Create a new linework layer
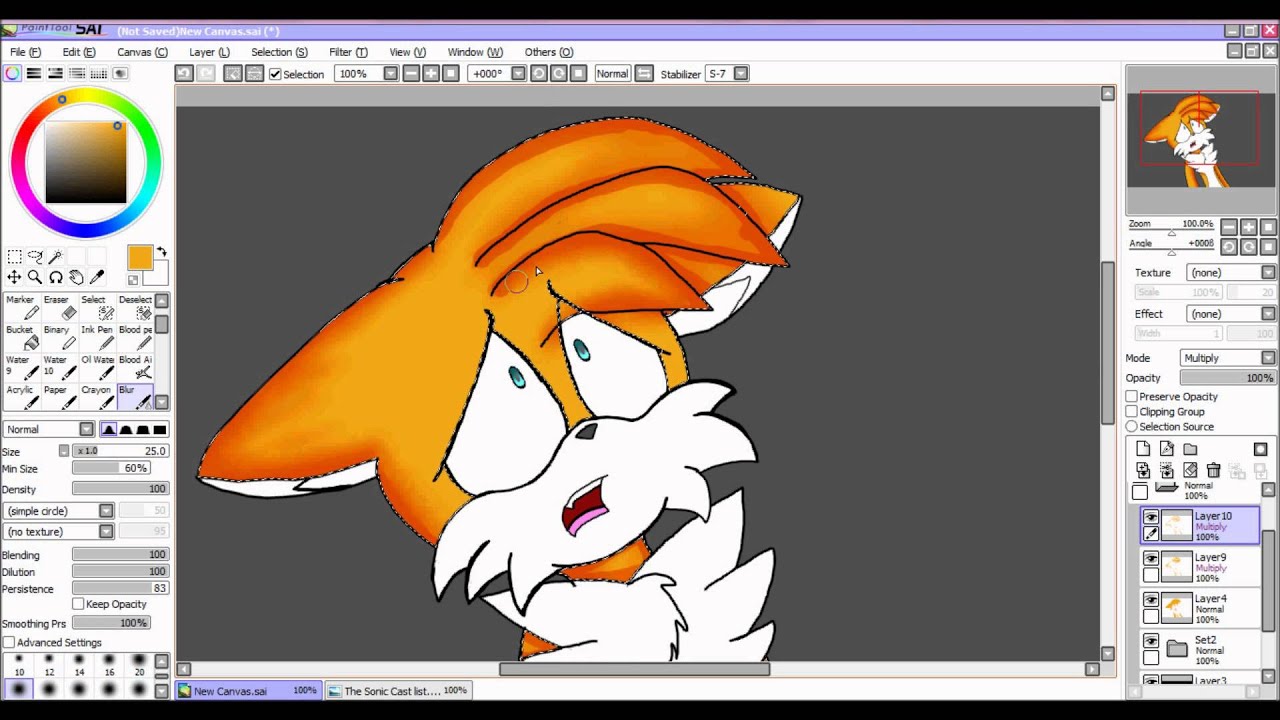 click(1166, 449)
